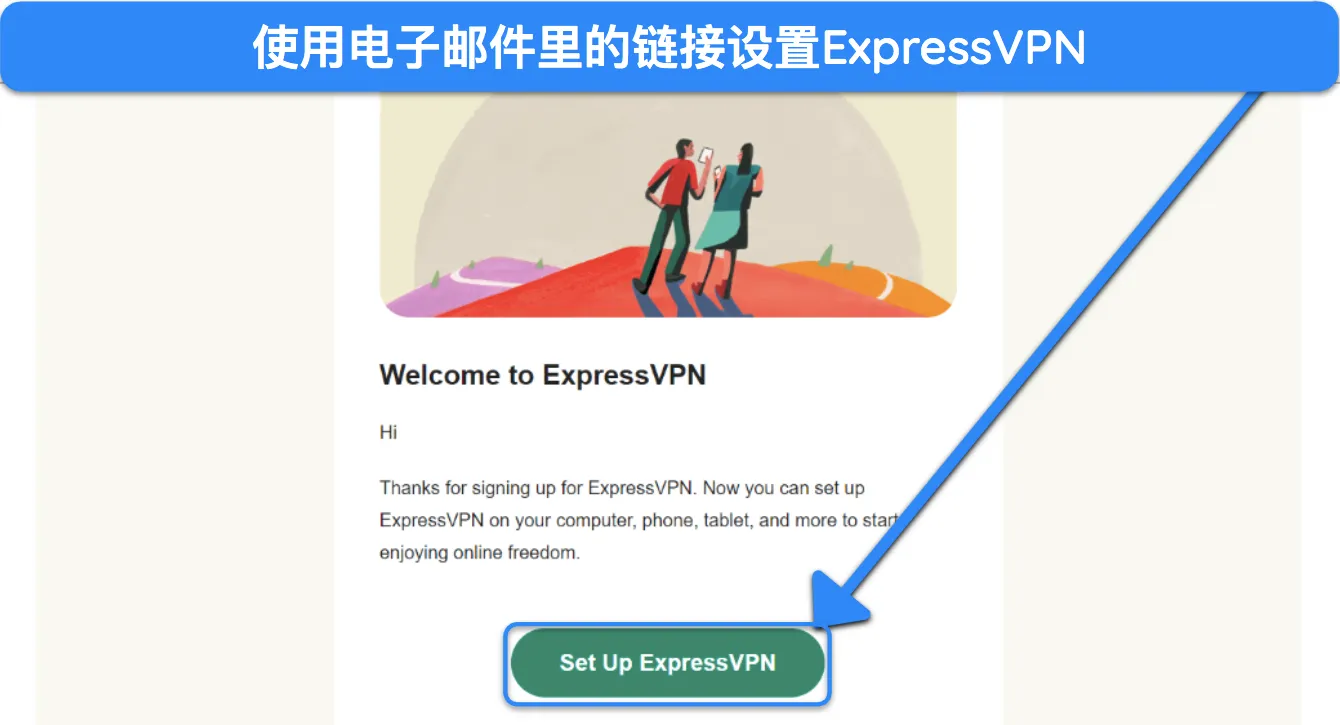Select the Welcome to ExpressVPN heading
Viewport: 1340px width, 725px height.
543,375
